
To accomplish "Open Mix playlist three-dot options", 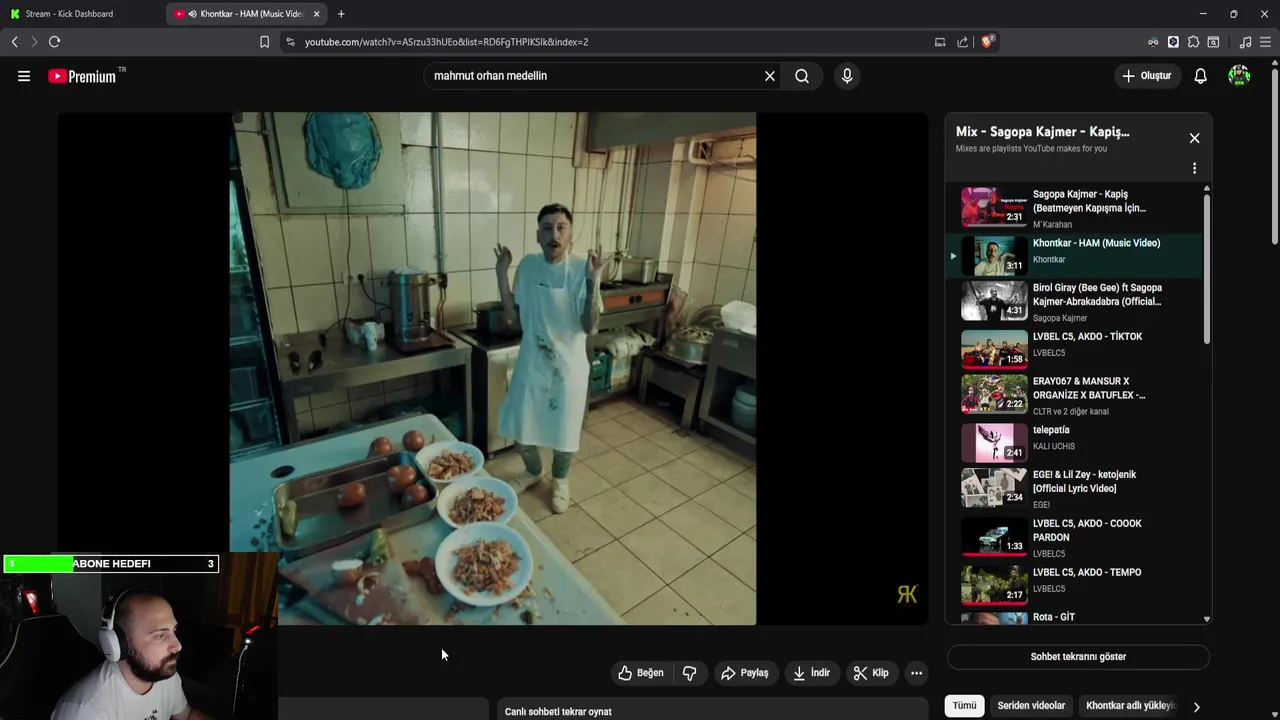I will click(x=1194, y=168).
